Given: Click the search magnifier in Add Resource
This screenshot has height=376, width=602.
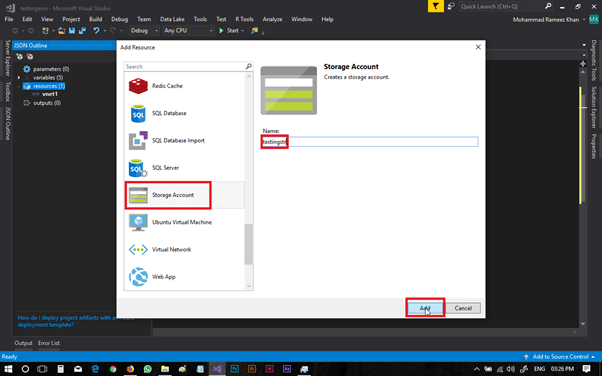Looking at the screenshot, I should [x=248, y=66].
